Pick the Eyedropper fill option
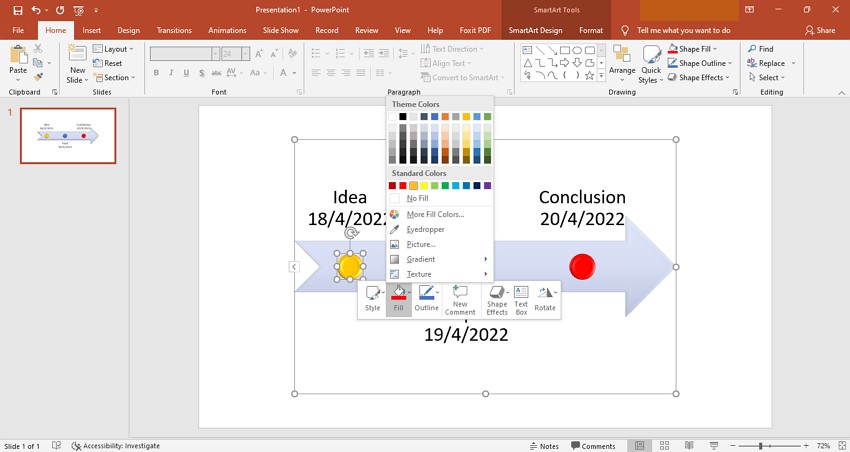The width and height of the screenshot is (850, 452). click(x=425, y=229)
